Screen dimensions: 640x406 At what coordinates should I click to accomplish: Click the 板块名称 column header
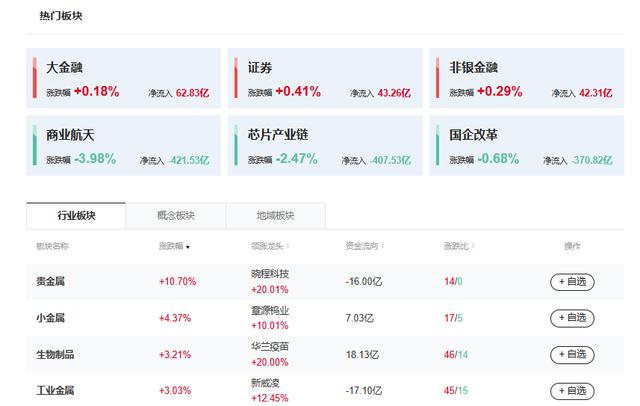pyautogui.click(x=52, y=246)
